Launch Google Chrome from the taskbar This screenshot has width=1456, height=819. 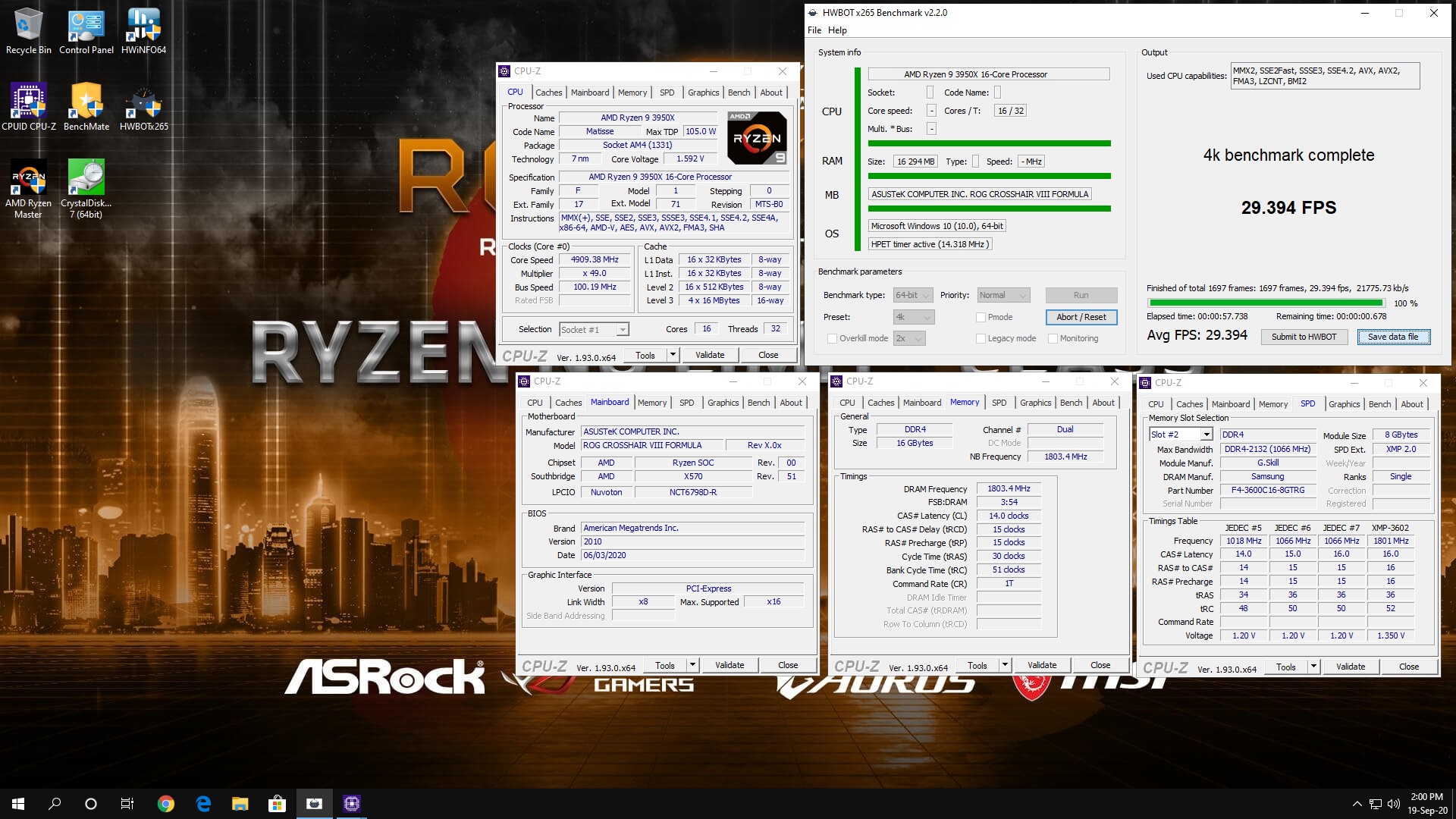click(165, 804)
